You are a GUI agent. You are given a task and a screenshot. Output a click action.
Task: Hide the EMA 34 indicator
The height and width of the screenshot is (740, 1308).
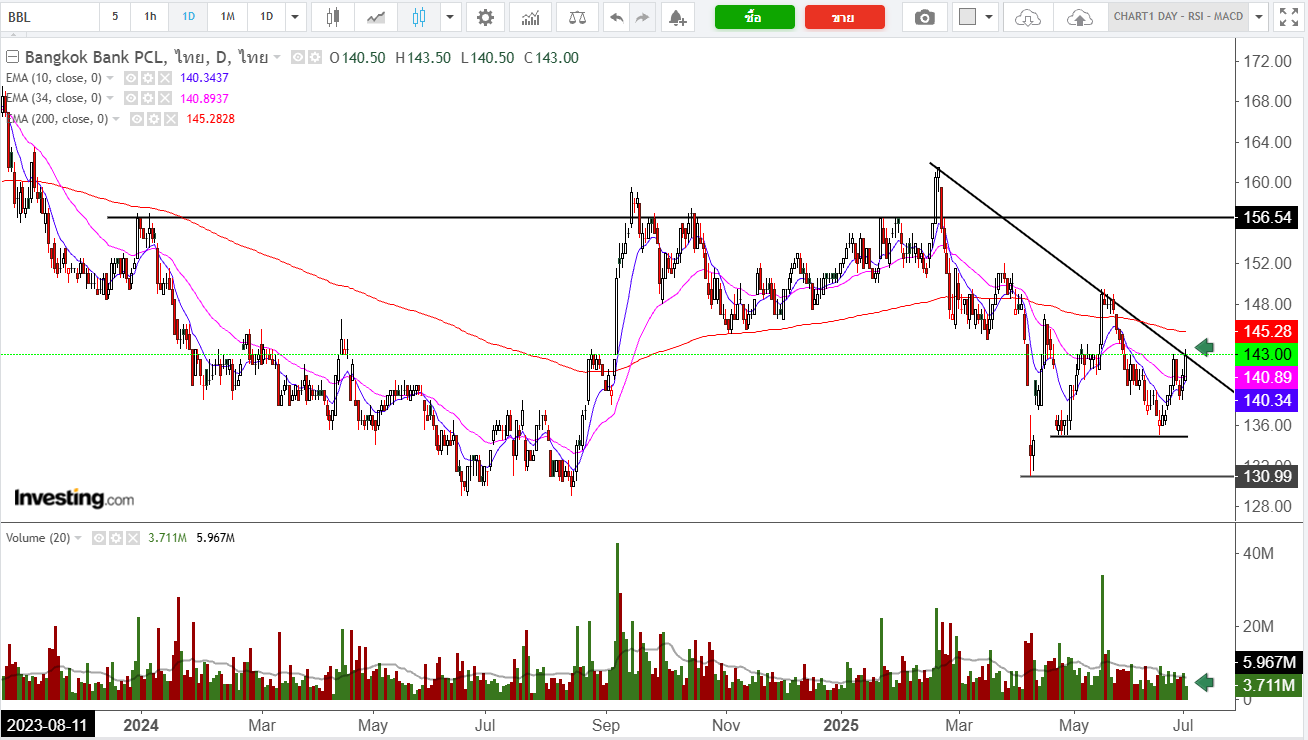pos(129,98)
